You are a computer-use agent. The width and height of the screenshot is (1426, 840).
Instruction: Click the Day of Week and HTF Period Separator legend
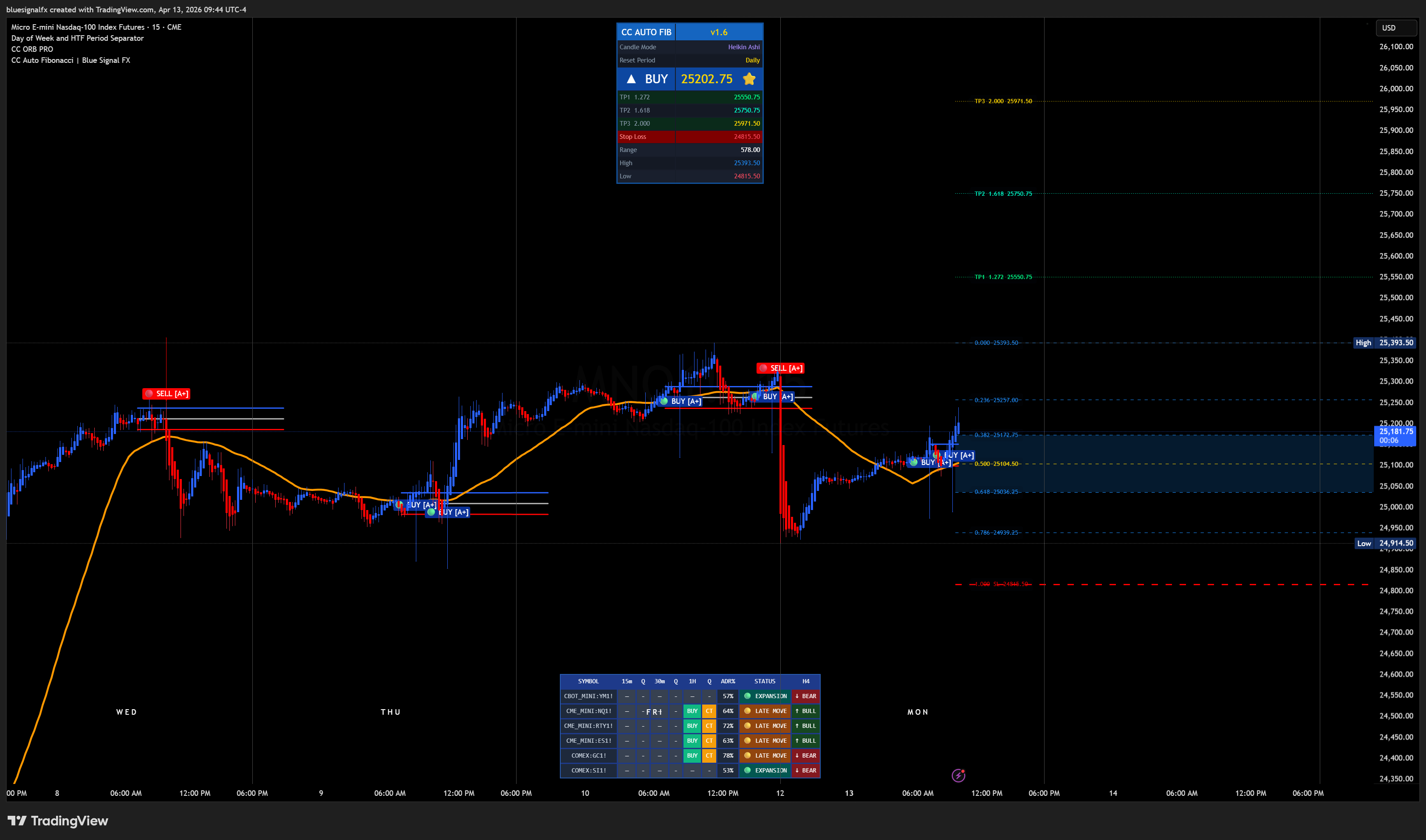[78, 39]
